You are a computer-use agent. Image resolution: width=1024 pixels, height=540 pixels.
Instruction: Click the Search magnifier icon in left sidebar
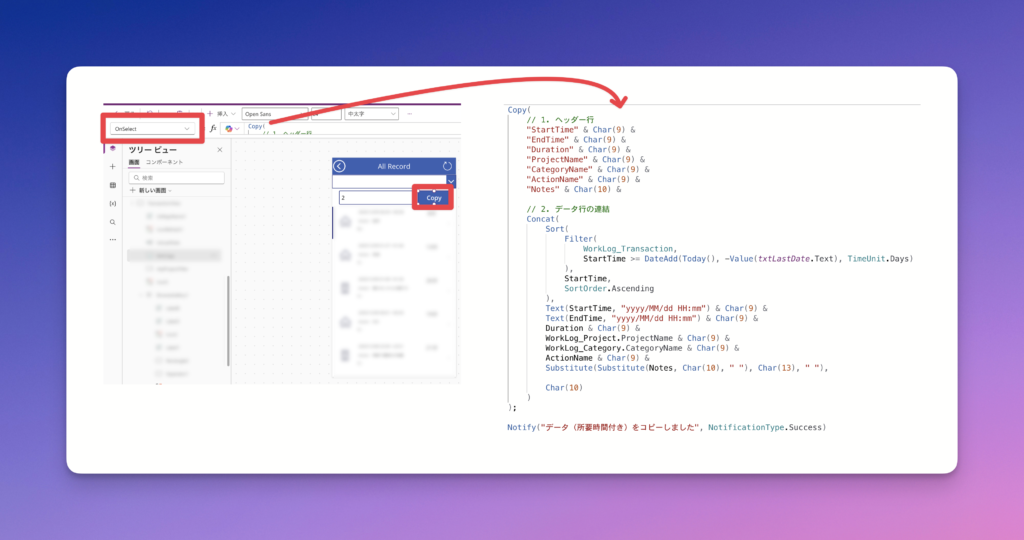click(x=112, y=222)
